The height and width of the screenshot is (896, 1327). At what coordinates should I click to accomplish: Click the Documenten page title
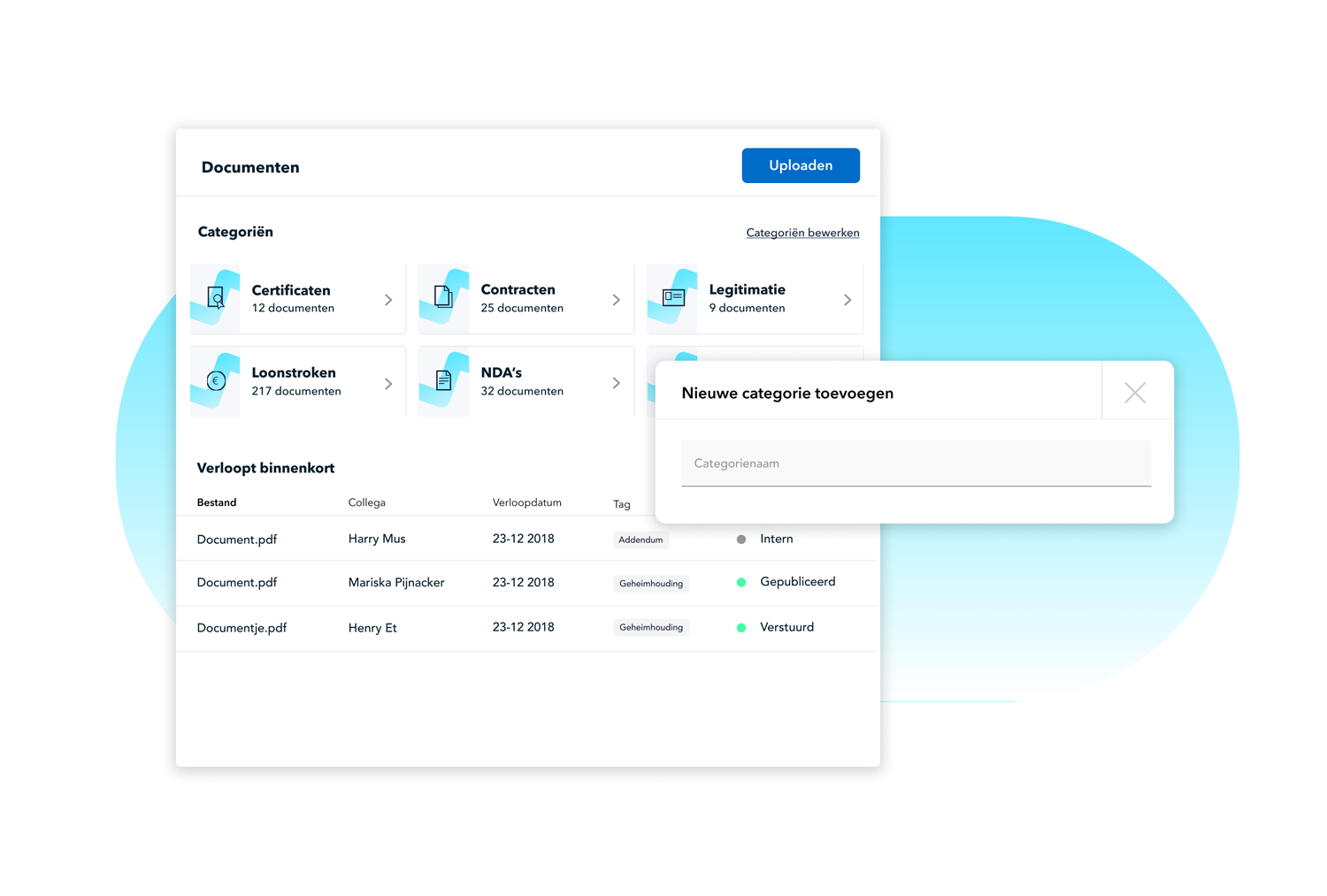250,167
